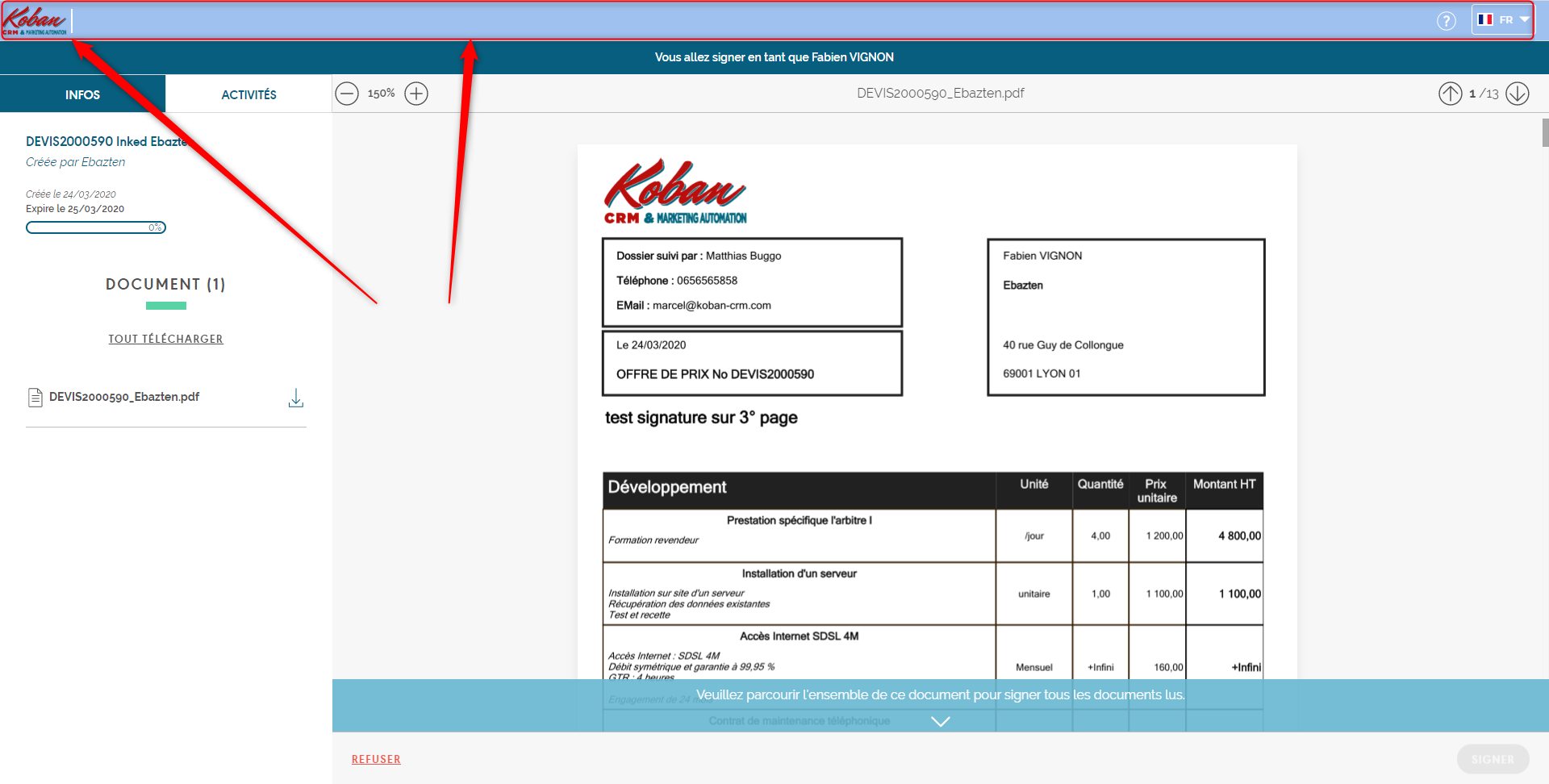Click the 'Développement' table header
The width and height of the screenshot is (1549, 784).
point(667,487)
